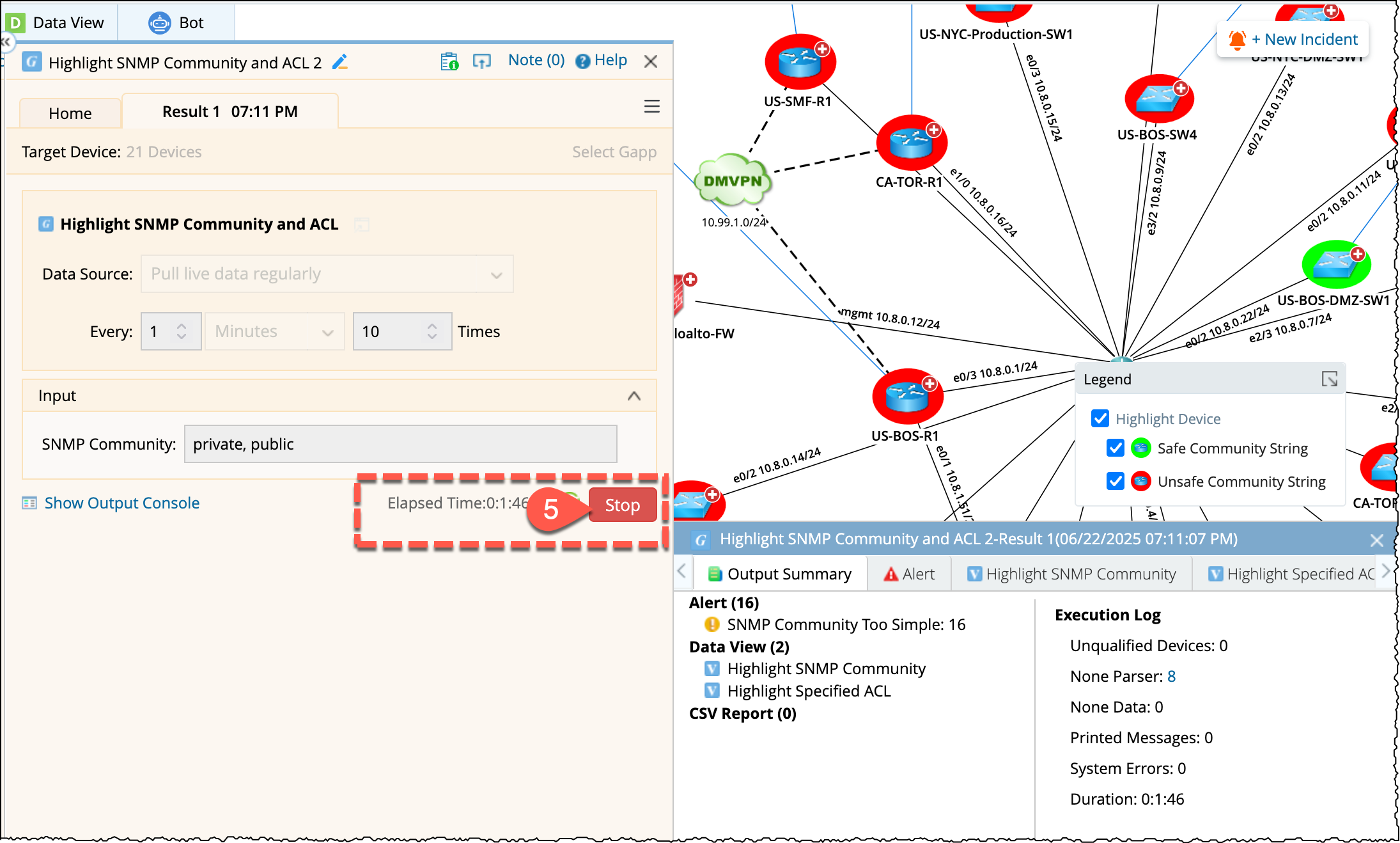Viewport: 1400px width, 843px height.
Task: Click the clipboard info icon in header
Action: coord(449,61)
